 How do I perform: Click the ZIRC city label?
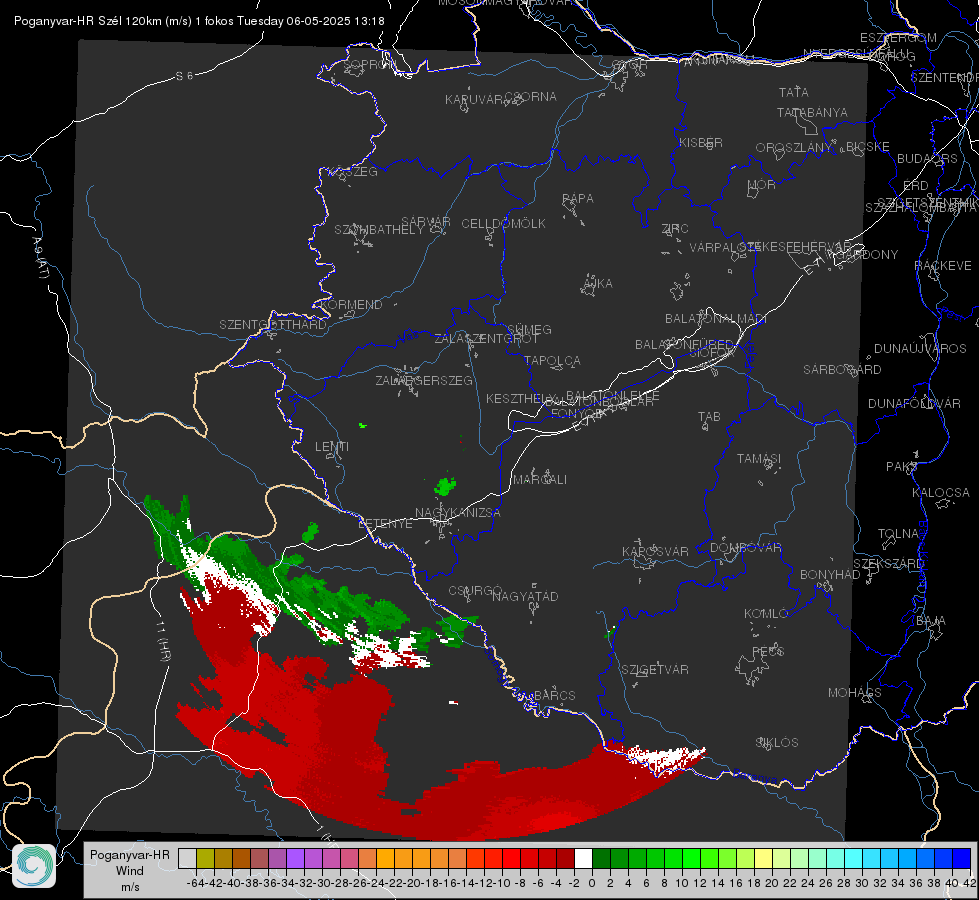coord(675,229)
